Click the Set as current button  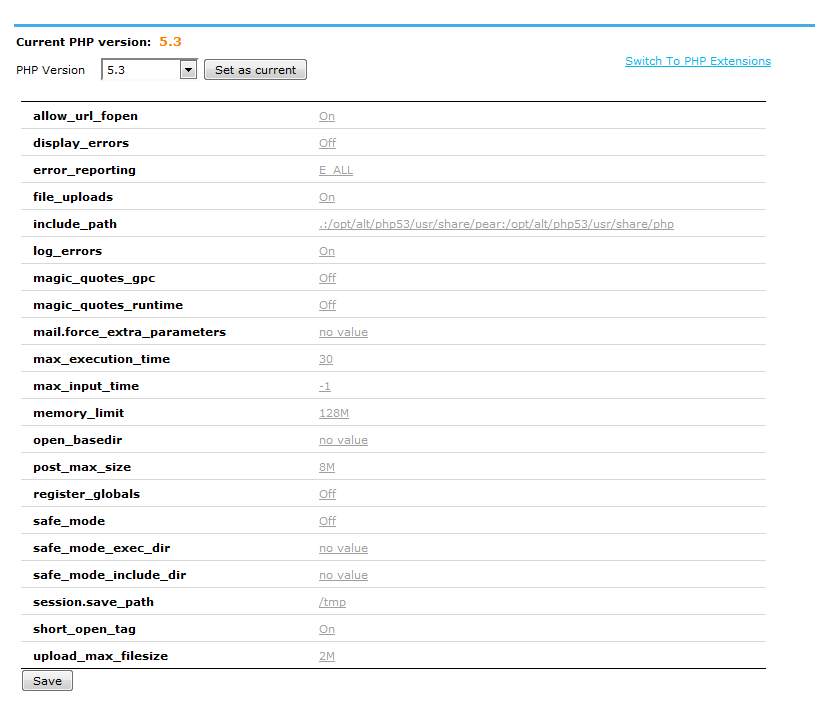click(x=255, y=70)
